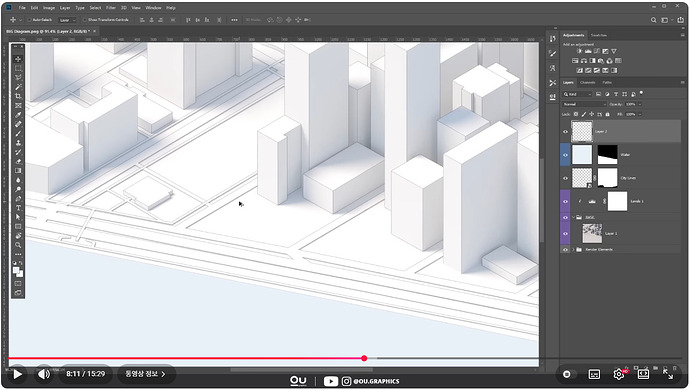The image size is (690, 390).
Task: Select the Rectangular Marquee tool
Action: pos(18,68)
